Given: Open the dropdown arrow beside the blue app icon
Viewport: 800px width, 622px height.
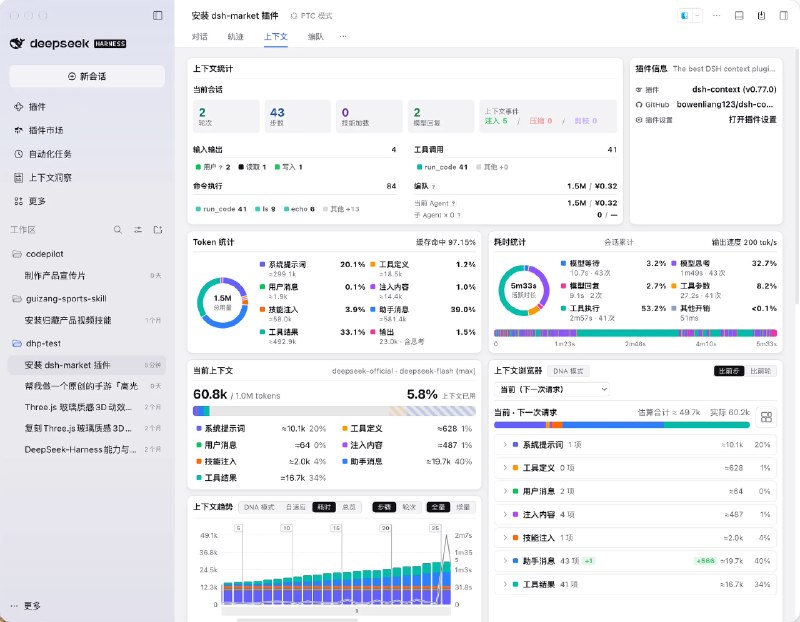Looking at the screenshot, I should pyautogui.click(x=697, y=16).
